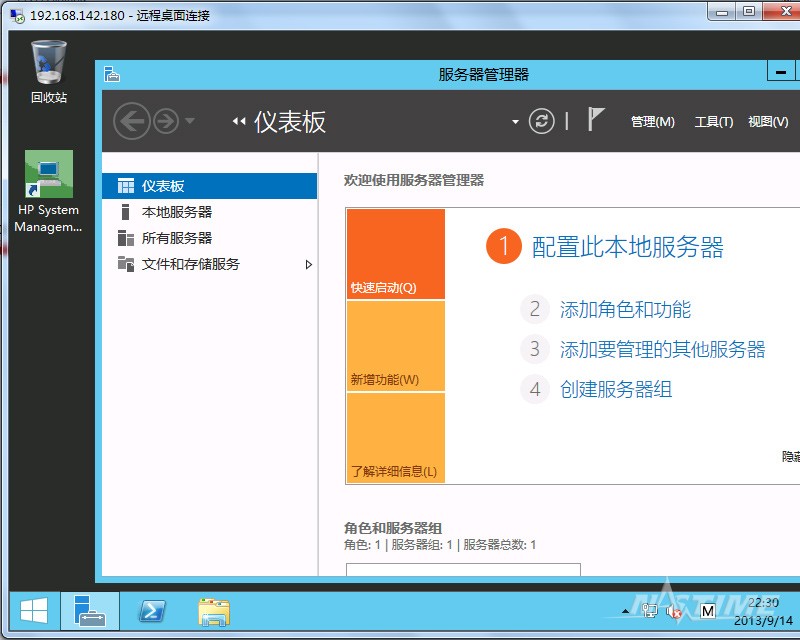
Task: Open the Windows Start button
Action: (34, 611)
